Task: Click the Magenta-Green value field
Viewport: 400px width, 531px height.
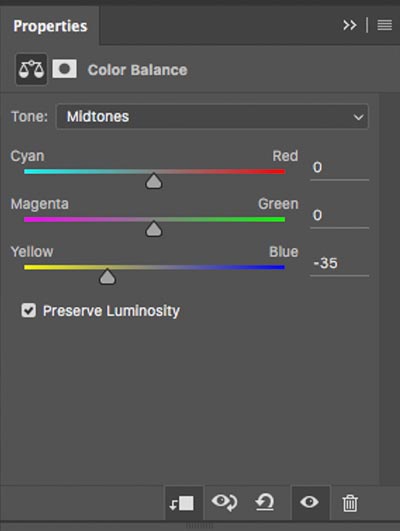Action: [x=339, y=216]
